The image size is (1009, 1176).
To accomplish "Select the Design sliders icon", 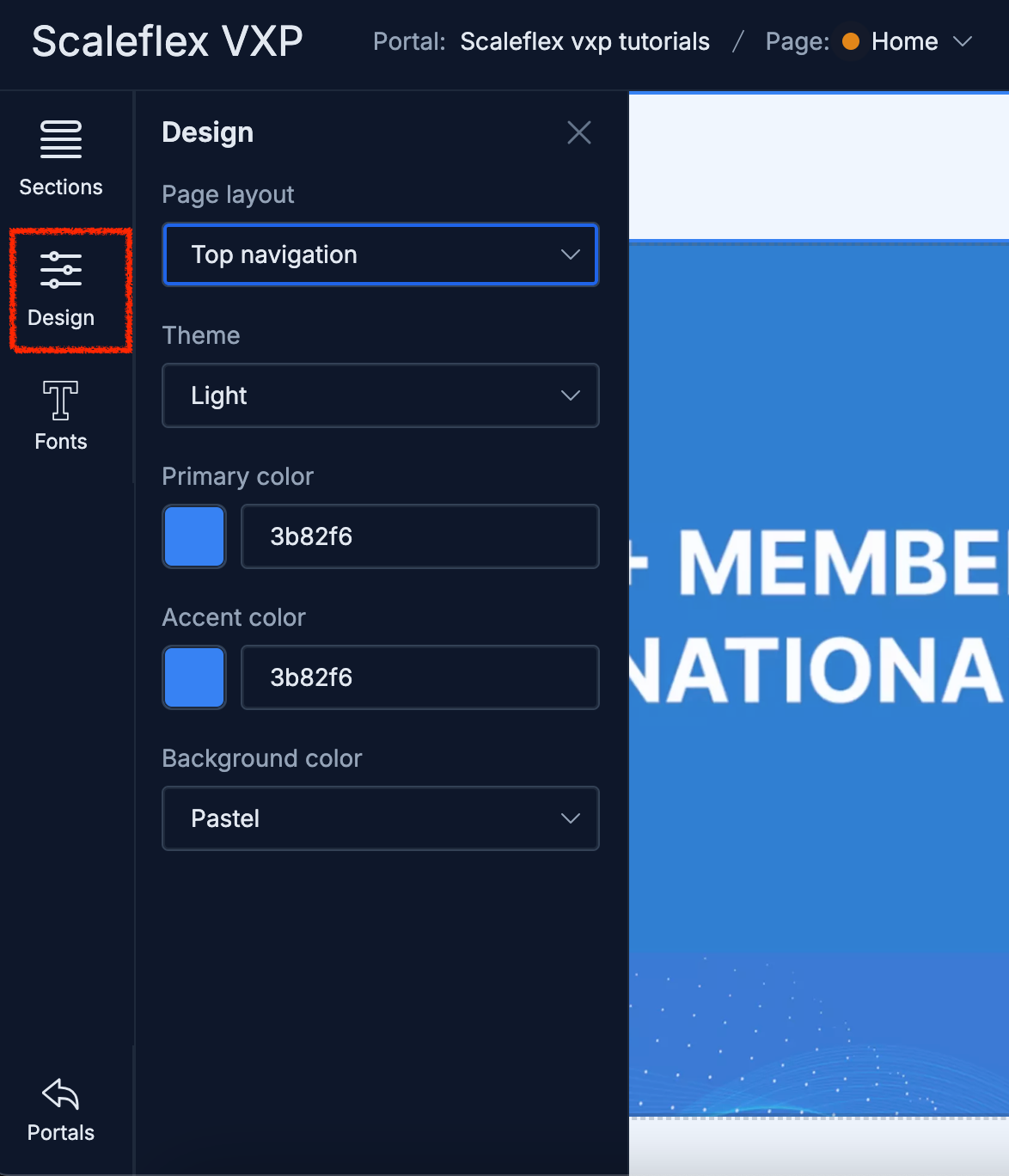I will 60,270.
